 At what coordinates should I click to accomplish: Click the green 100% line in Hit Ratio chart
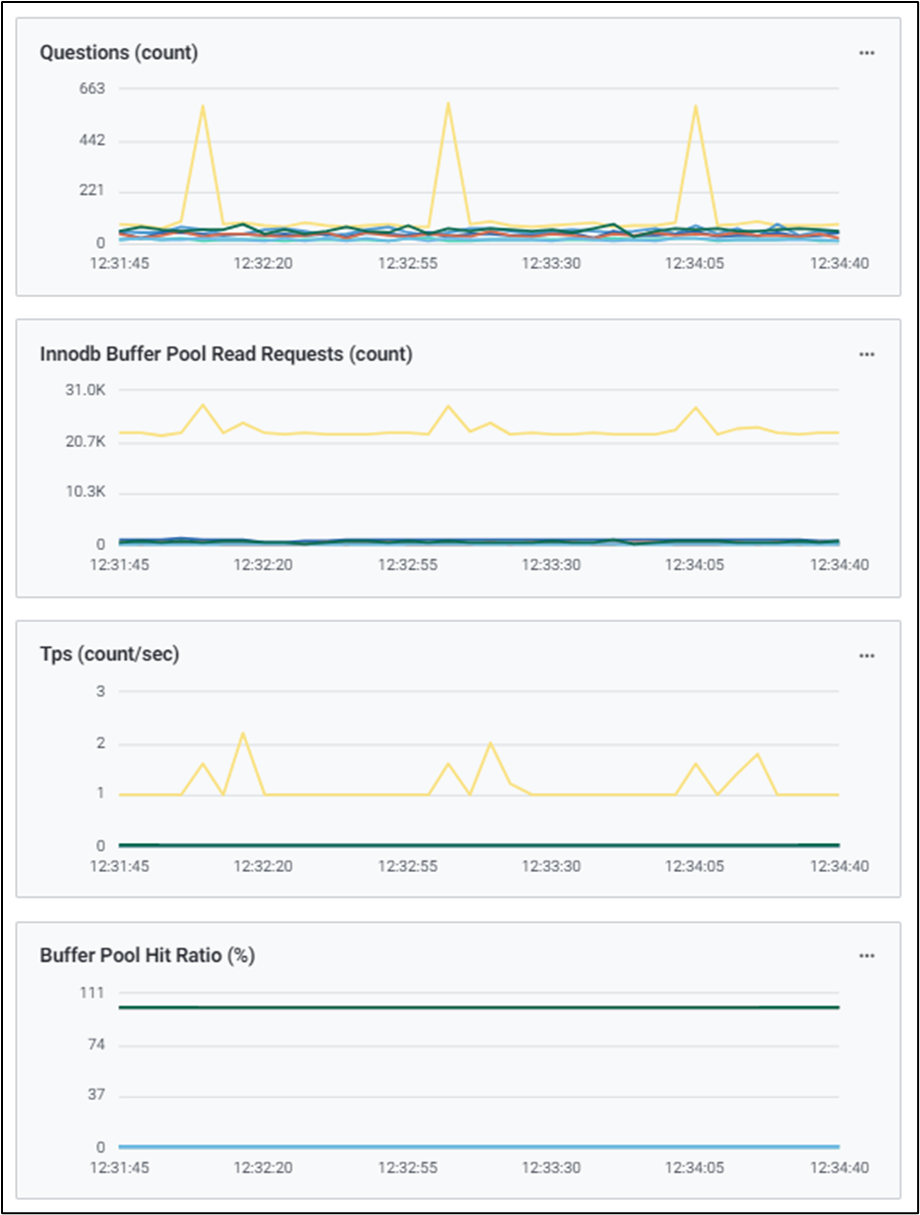[478, 1007]
